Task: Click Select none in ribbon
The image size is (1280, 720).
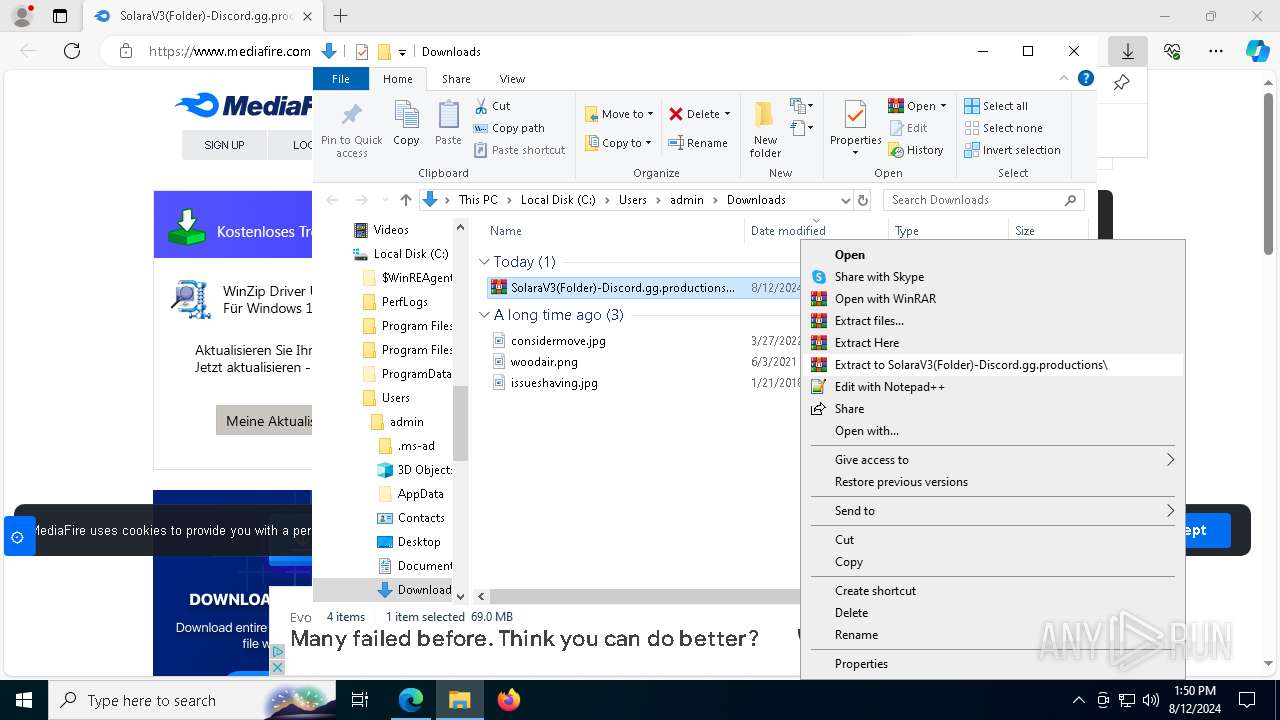Action: coord(1003,128)
